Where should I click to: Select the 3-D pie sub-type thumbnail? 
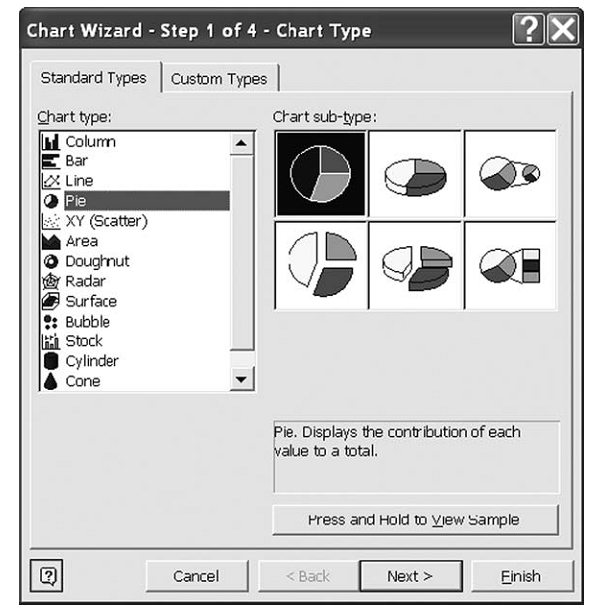[415, 174]
